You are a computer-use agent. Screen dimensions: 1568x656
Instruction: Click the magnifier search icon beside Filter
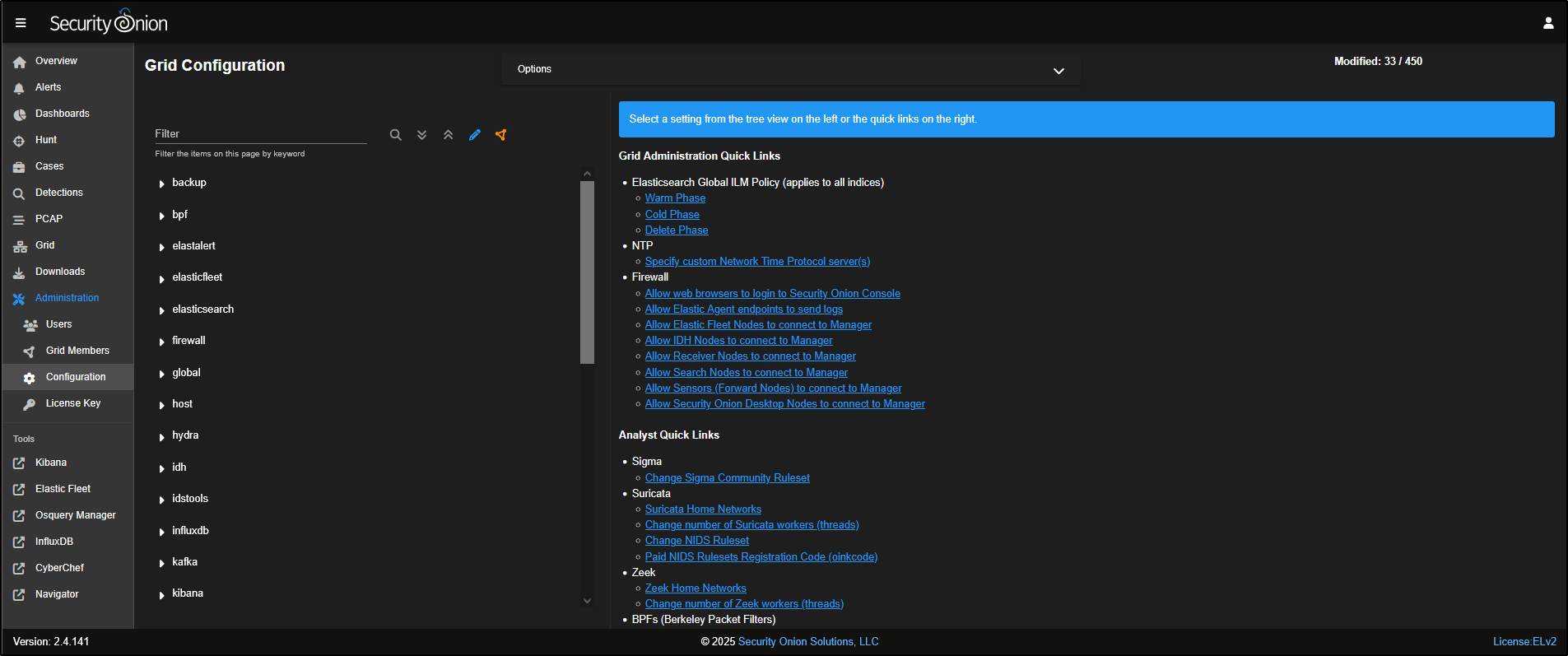[x=396, y=135]
